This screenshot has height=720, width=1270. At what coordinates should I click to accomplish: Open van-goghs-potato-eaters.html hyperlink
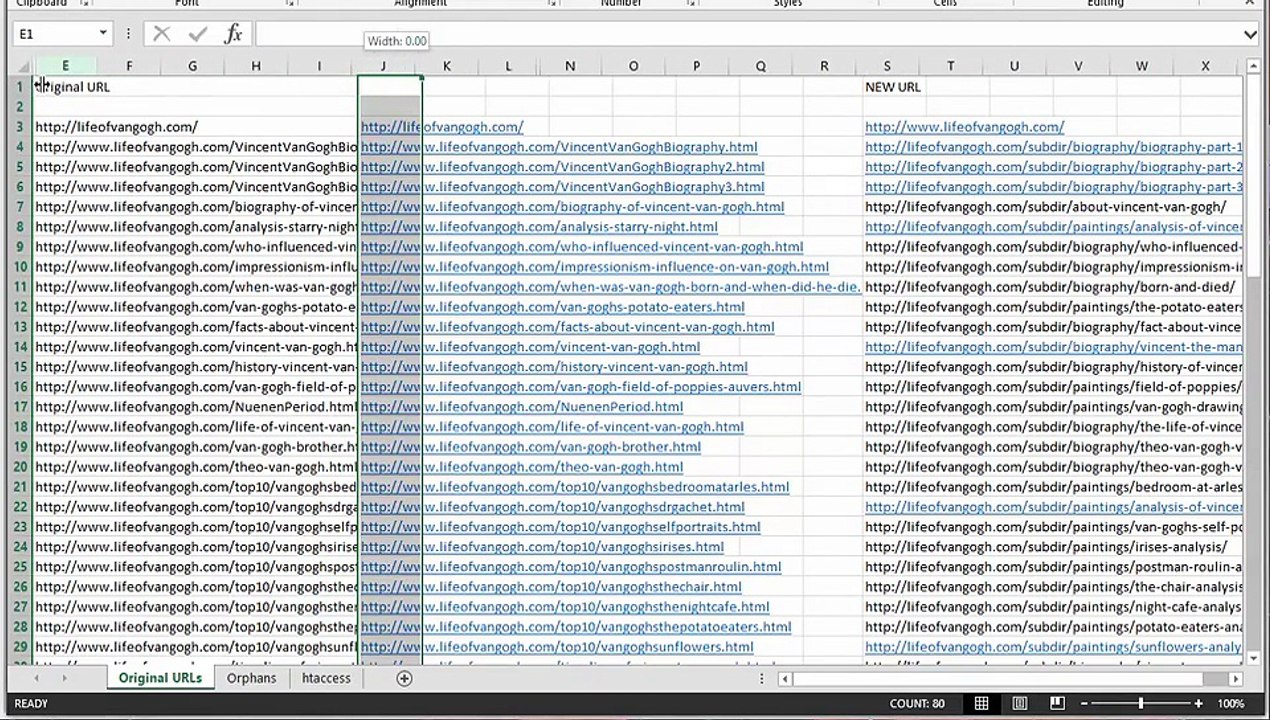552,307
